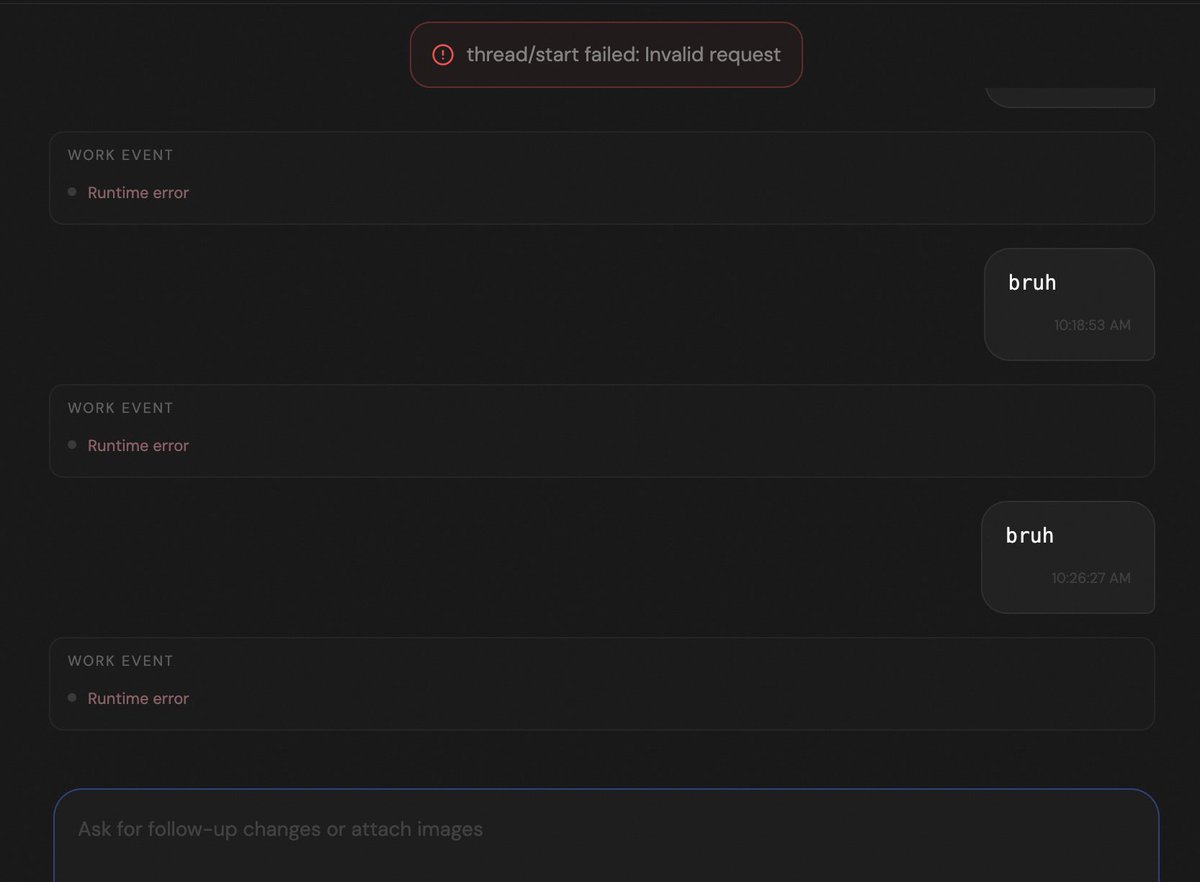
Task: Click the topmost 'WORK EVENT' label
Action: tap(120, 155)
